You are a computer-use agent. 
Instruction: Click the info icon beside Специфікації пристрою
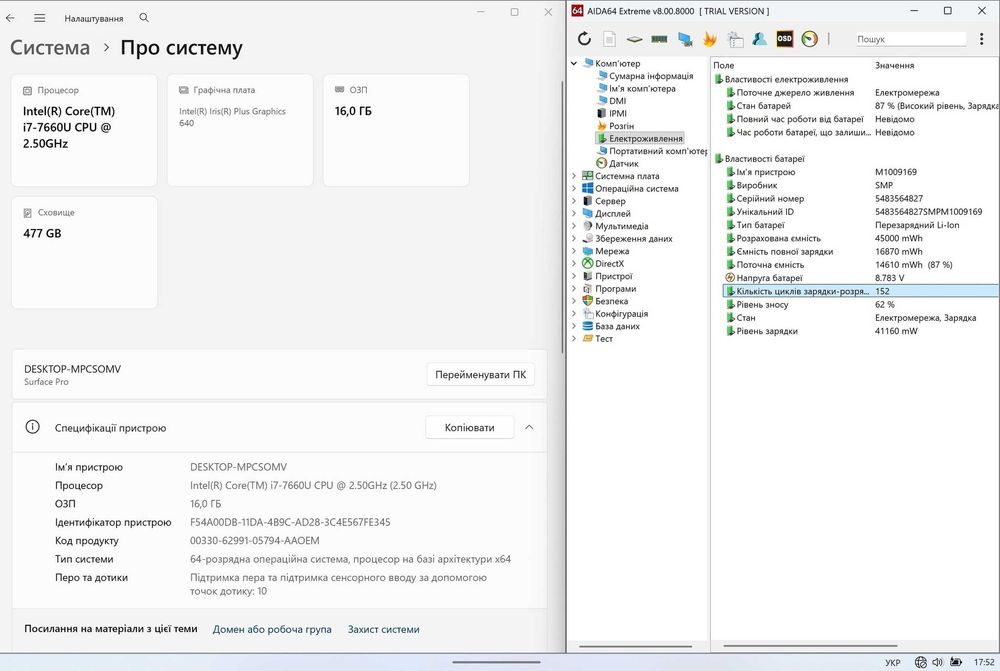point(33,427)
